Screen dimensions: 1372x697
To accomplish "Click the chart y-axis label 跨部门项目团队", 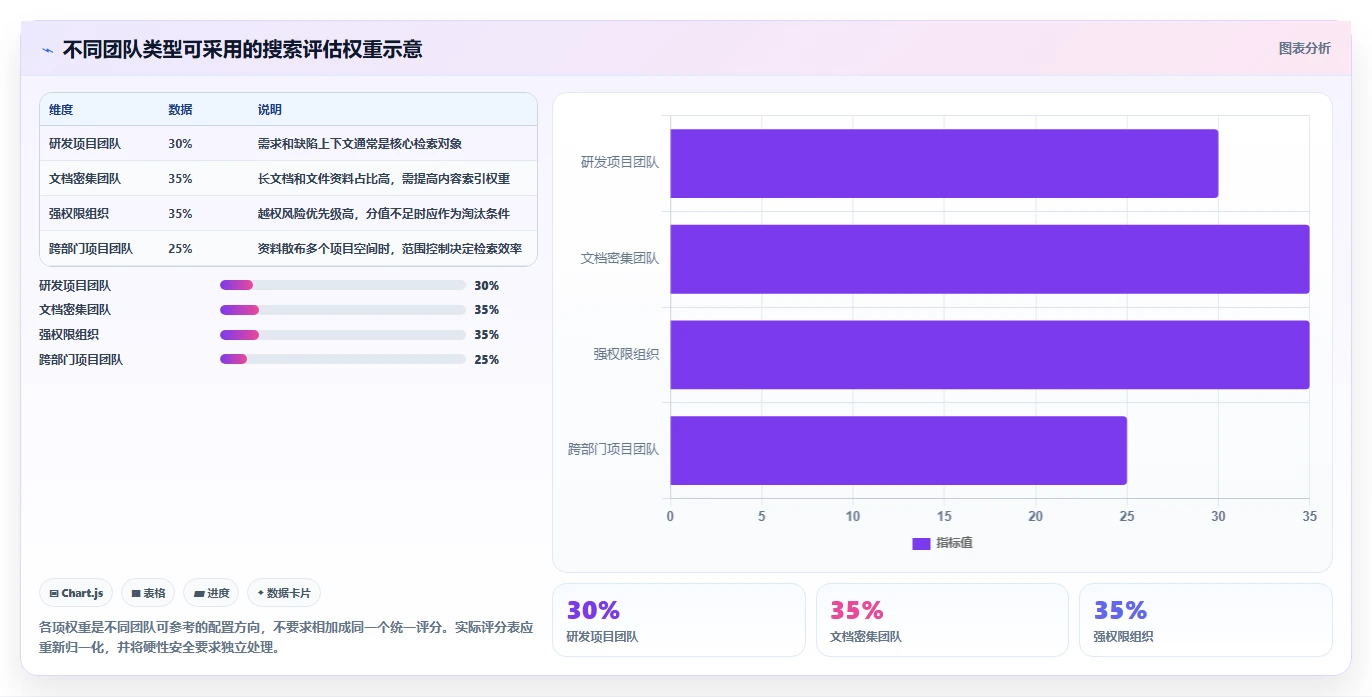I will tap(614, 449).
